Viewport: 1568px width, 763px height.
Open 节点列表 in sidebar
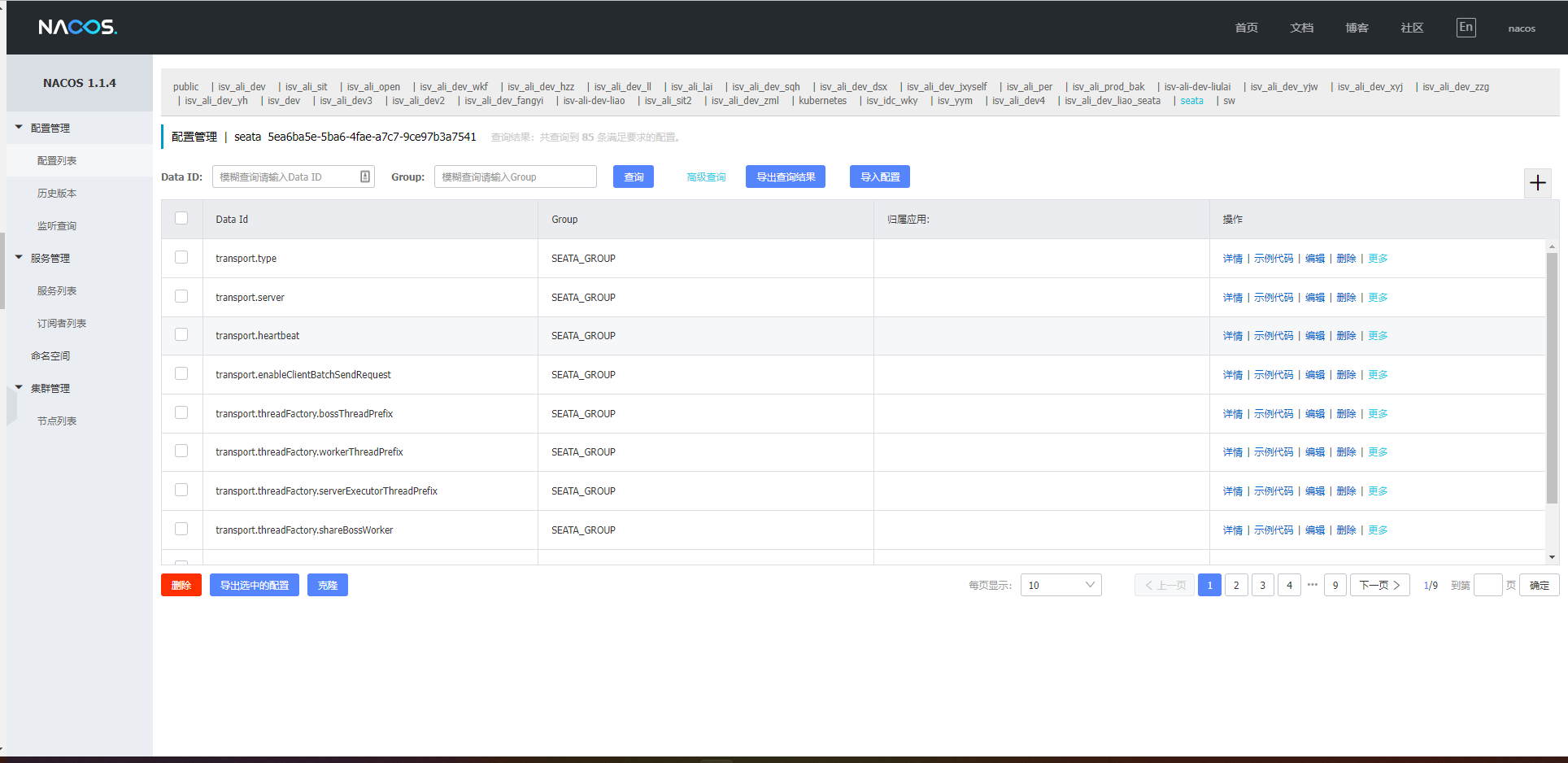click(x=57, y=421)
